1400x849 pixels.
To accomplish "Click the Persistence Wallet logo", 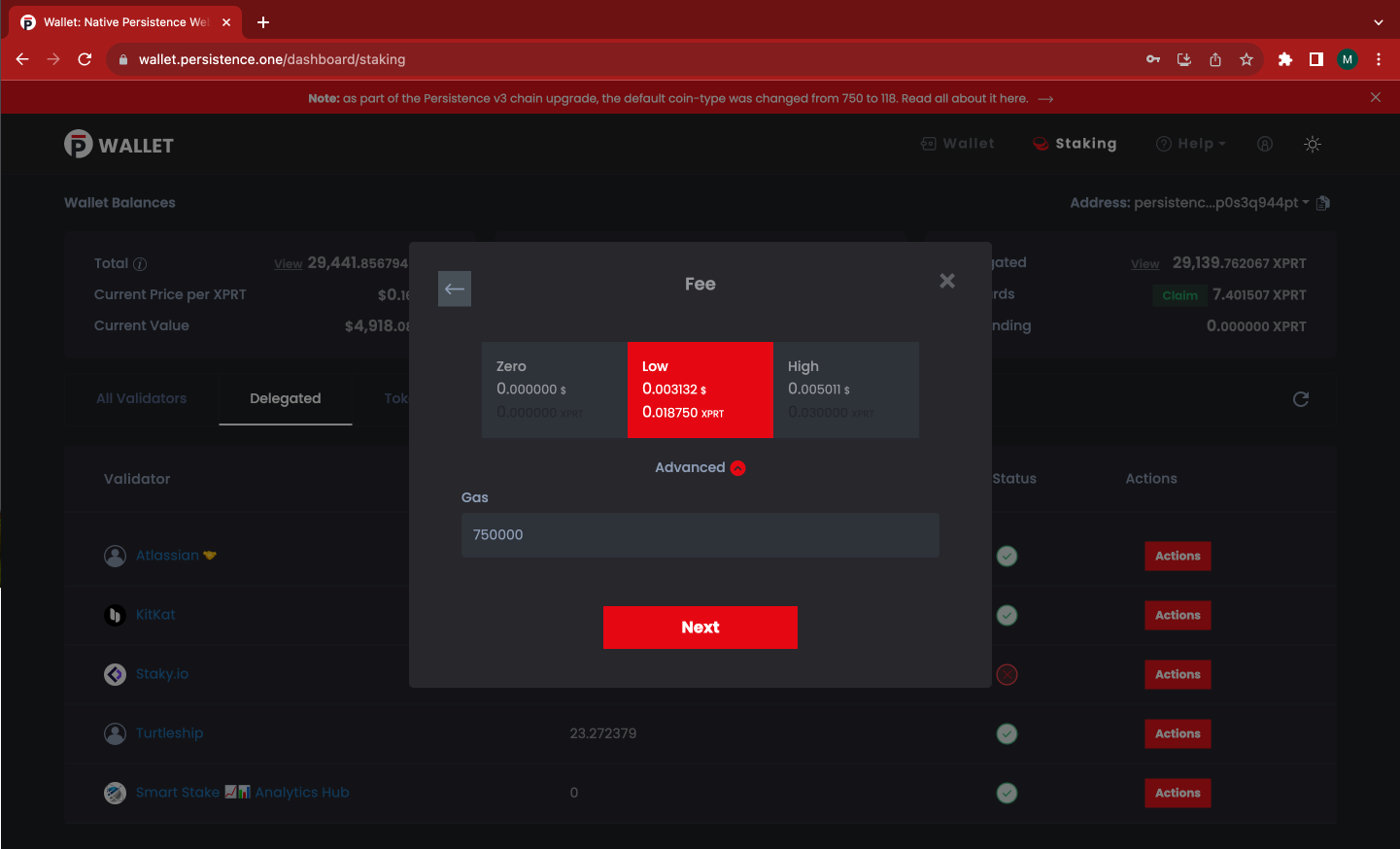I will tap(119, 145).
